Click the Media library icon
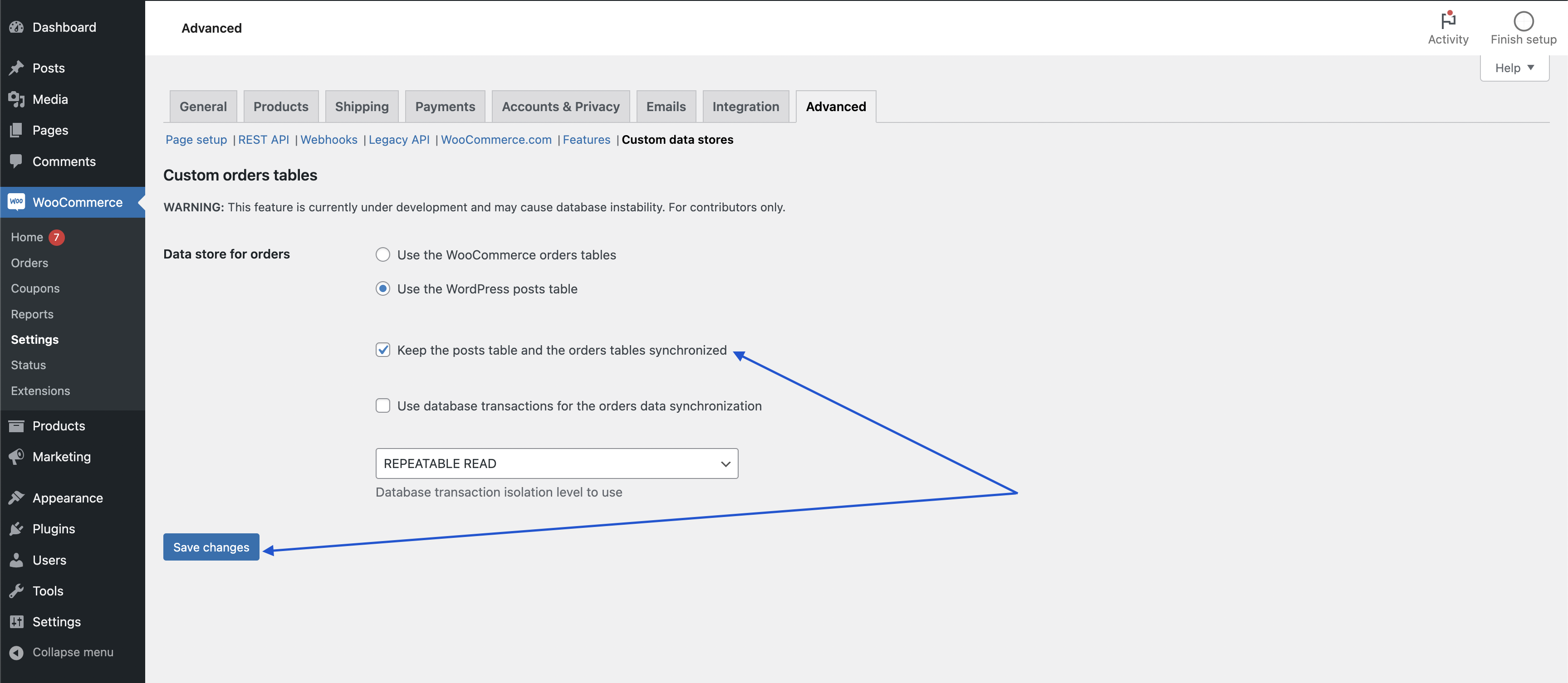 pos(16,99)
